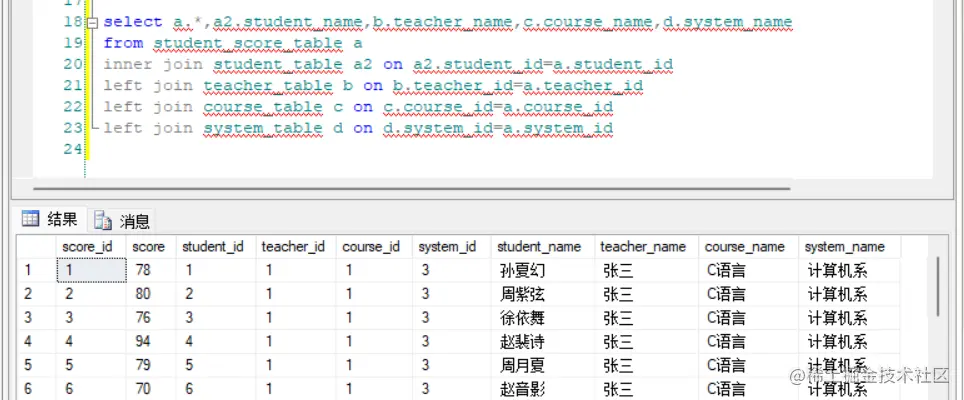Switch to the 结果 tab
The width and height of the screenshot is (964, 400).
point(50,219)
